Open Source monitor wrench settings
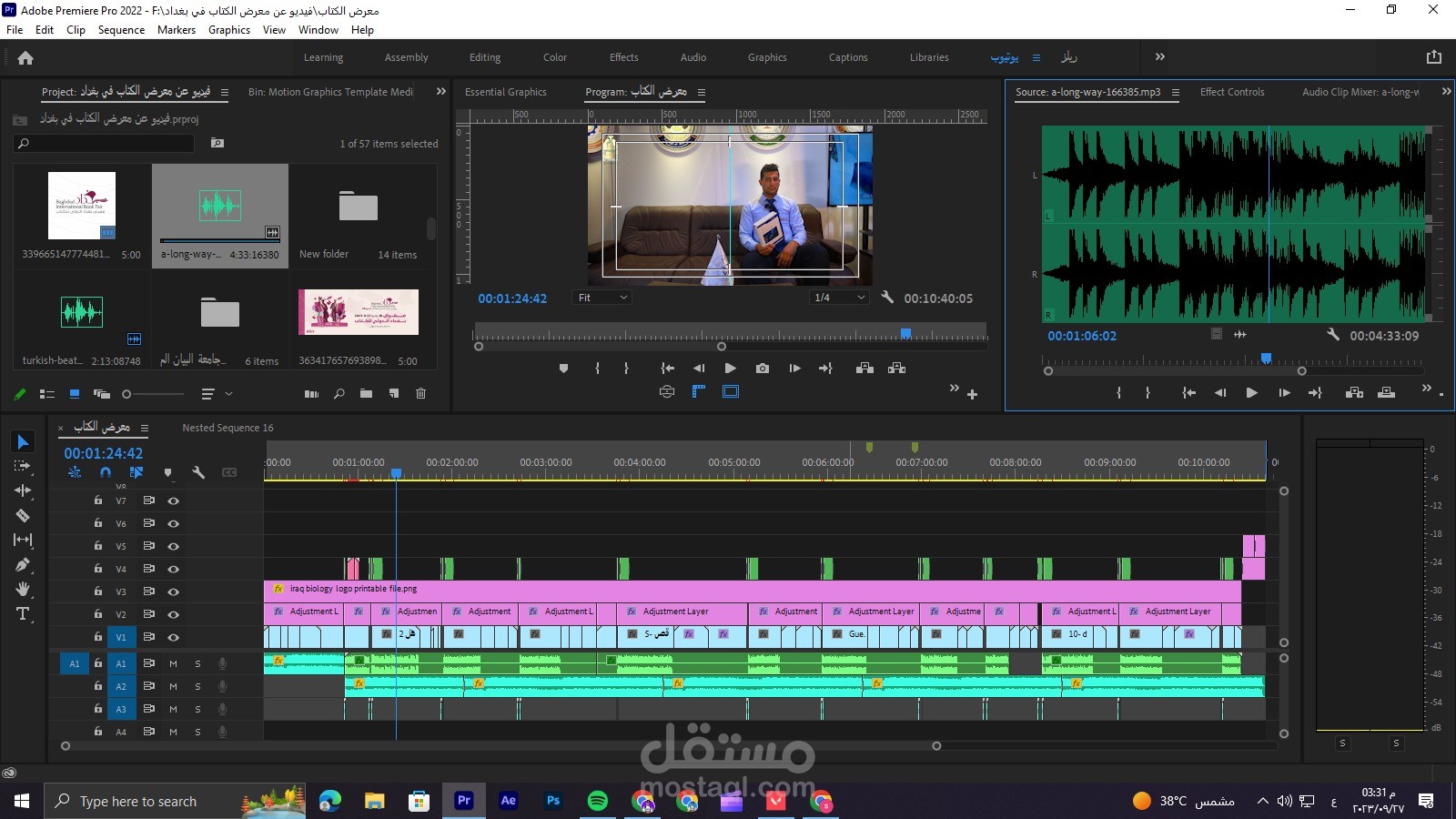This screenshot has width=1456, height=819. pos(1333,335)
